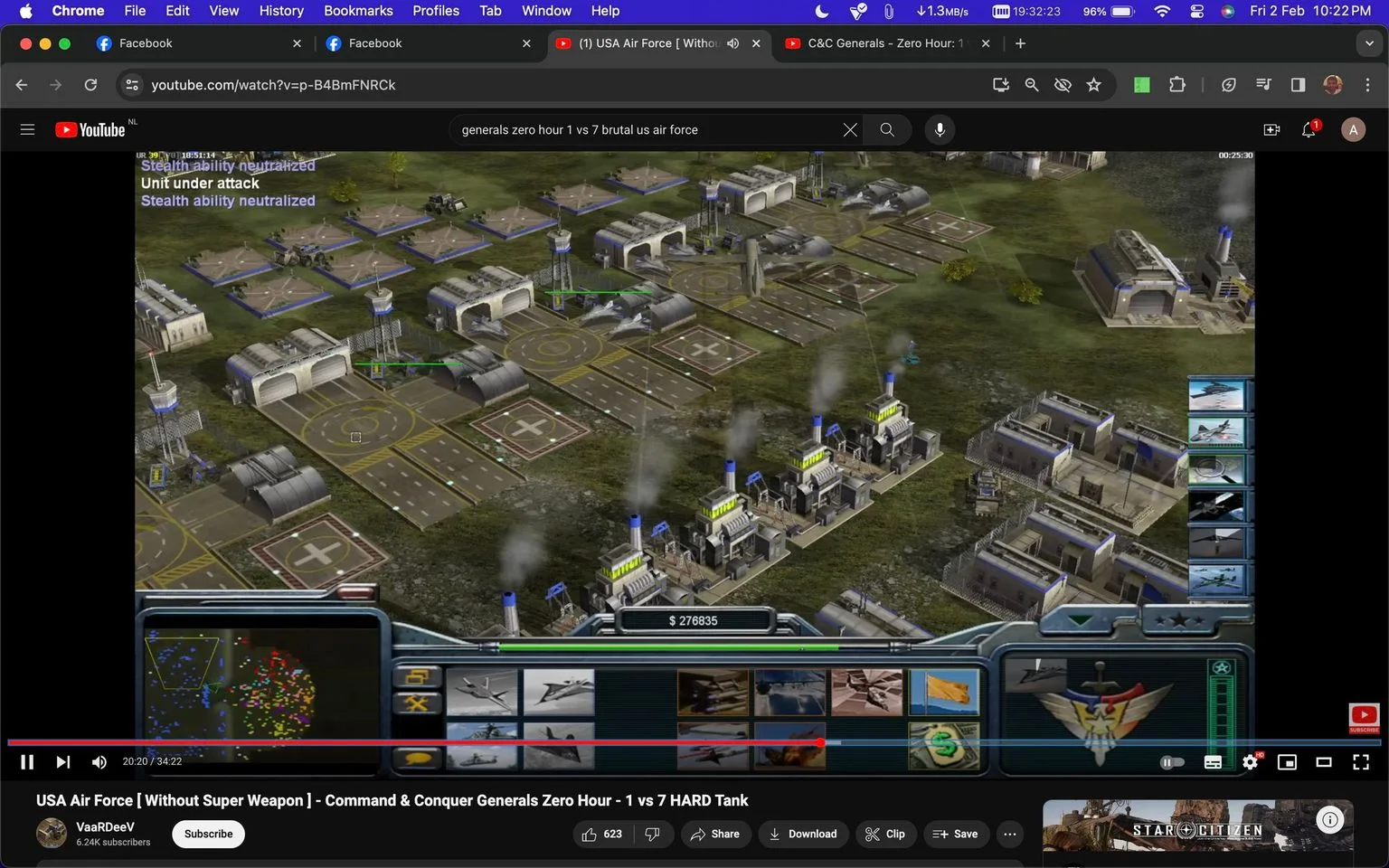Click the Download button
The width and height of the screenshot is (1389, 868).
pos(803,834)
